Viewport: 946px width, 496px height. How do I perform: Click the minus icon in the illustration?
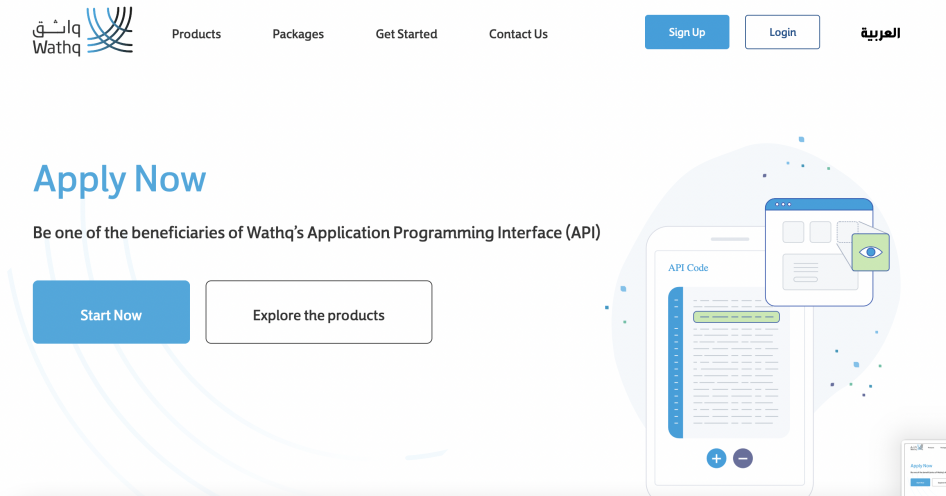[743, 459]
